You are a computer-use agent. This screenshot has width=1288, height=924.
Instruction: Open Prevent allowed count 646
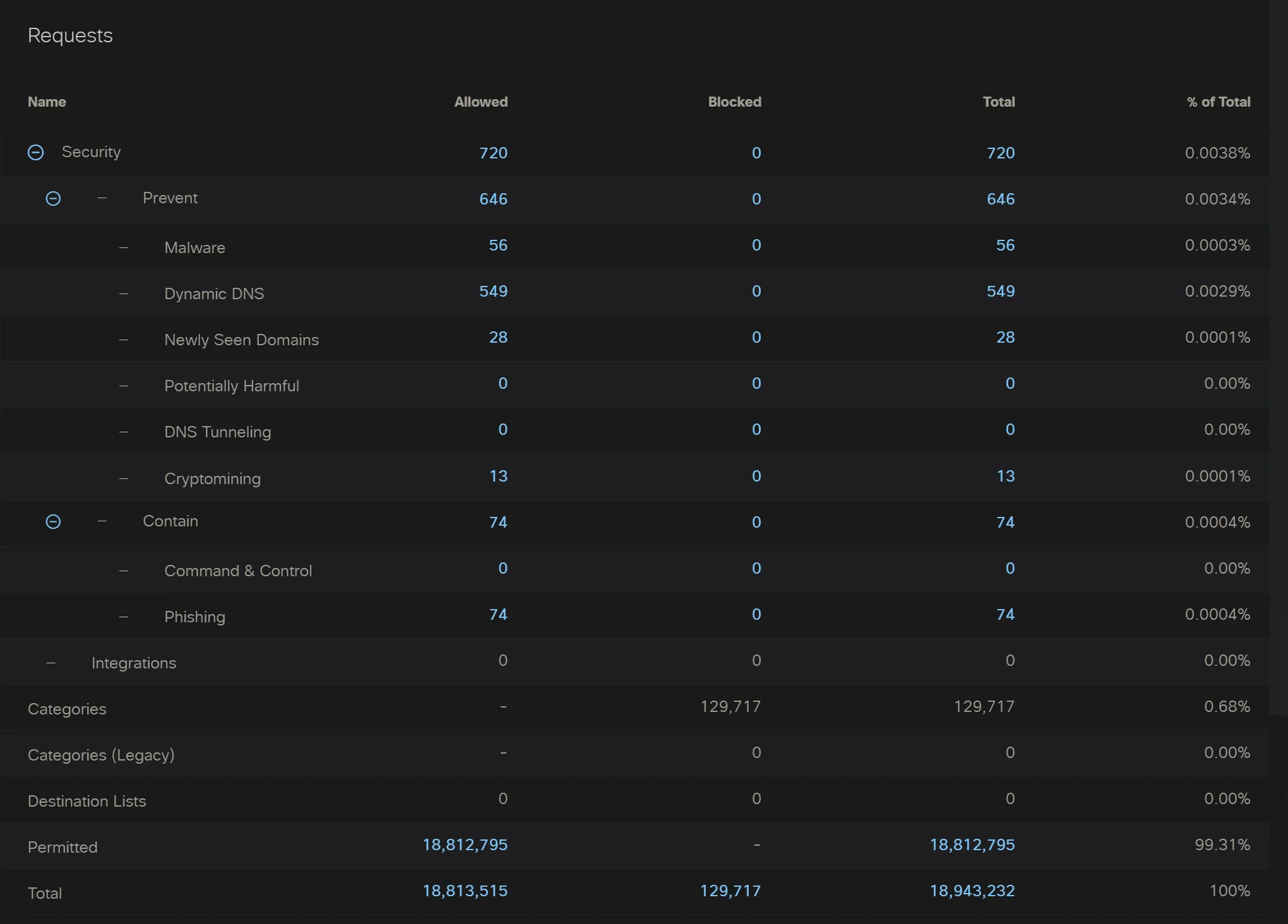[493, 199]
